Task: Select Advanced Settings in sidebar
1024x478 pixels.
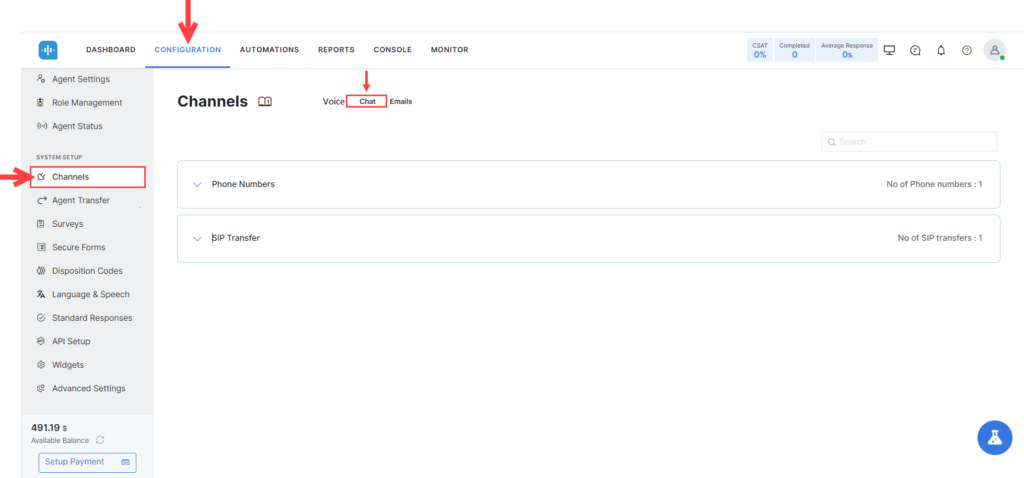Action: click(88, 388)
